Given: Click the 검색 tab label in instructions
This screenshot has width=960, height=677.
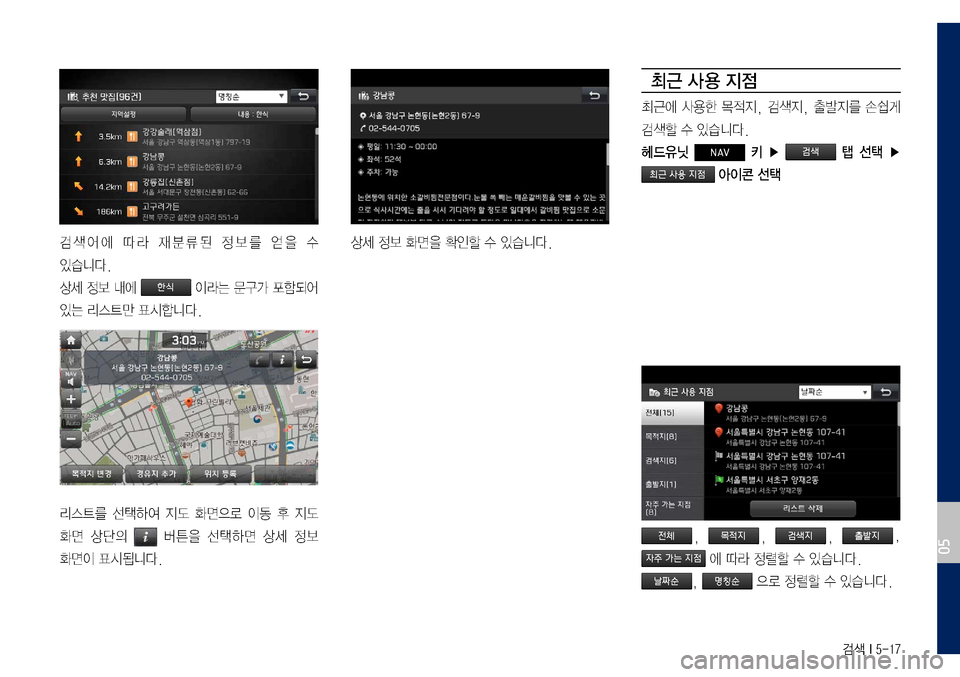Looking at the screenshot, I should click(x=810, y=152).
